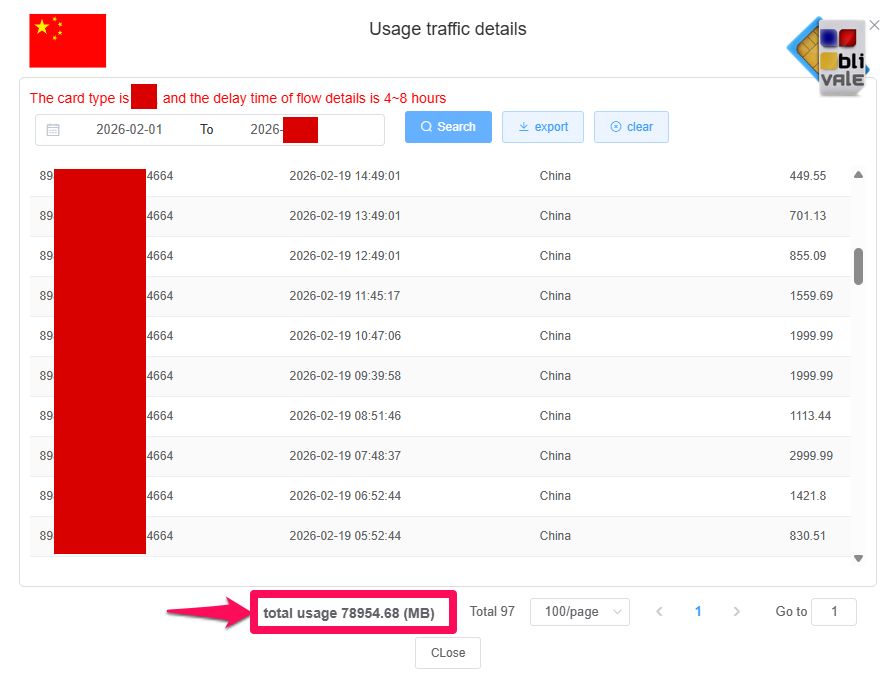Click the Go to page input field
Viewport: 896px width, 680px height.
pos(833,612)
